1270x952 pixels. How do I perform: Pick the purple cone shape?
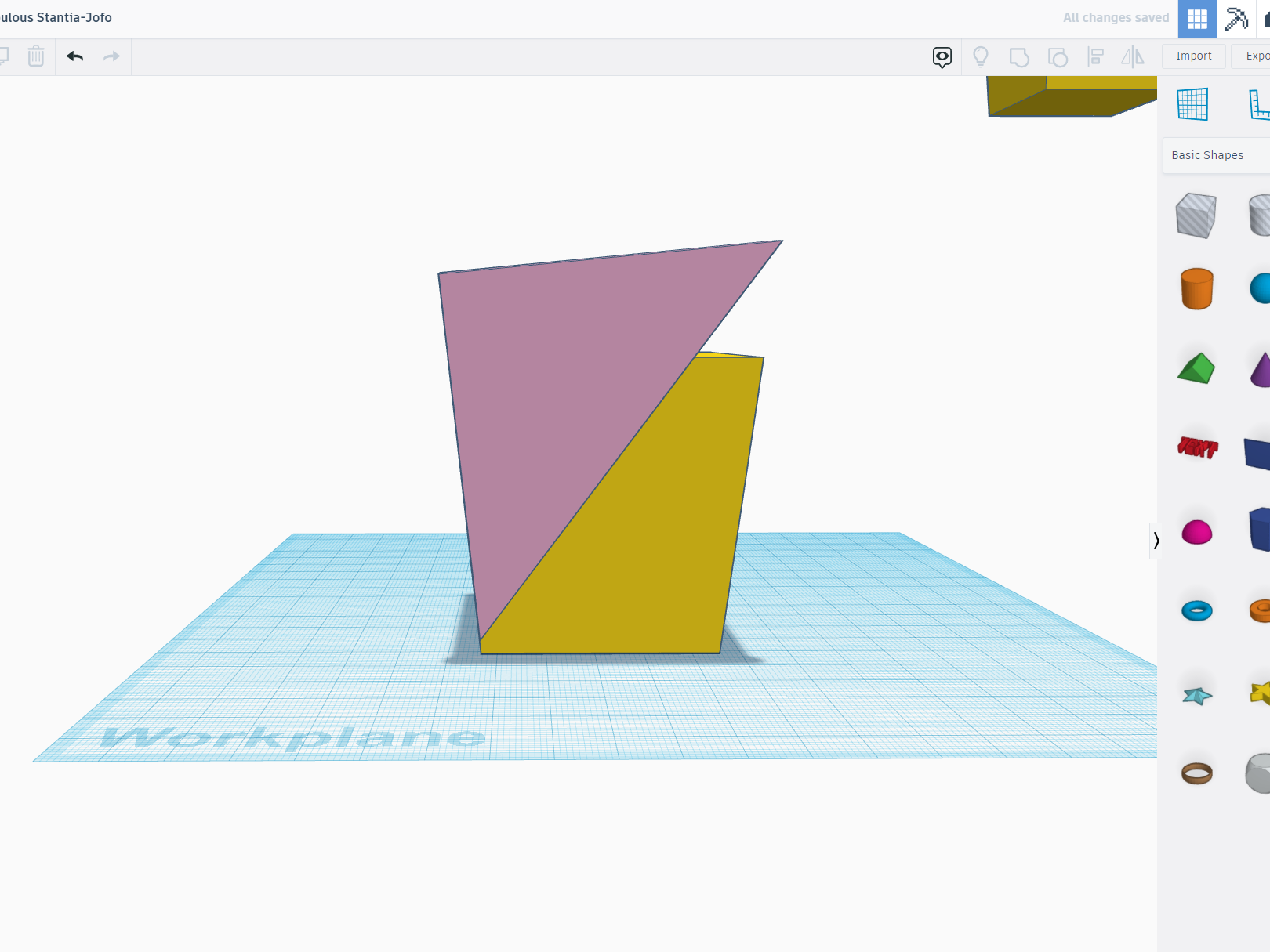click(x=1260, y=369)
